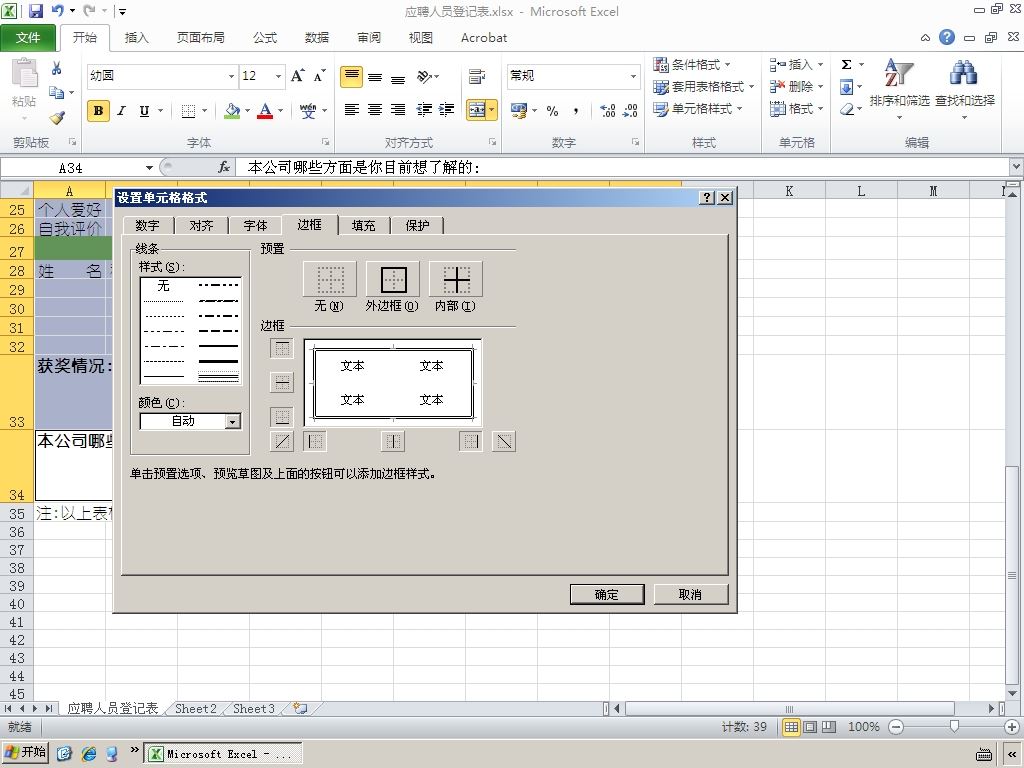Expand the formula bar
This screenshot has width=1024, height=768.
1016,167
